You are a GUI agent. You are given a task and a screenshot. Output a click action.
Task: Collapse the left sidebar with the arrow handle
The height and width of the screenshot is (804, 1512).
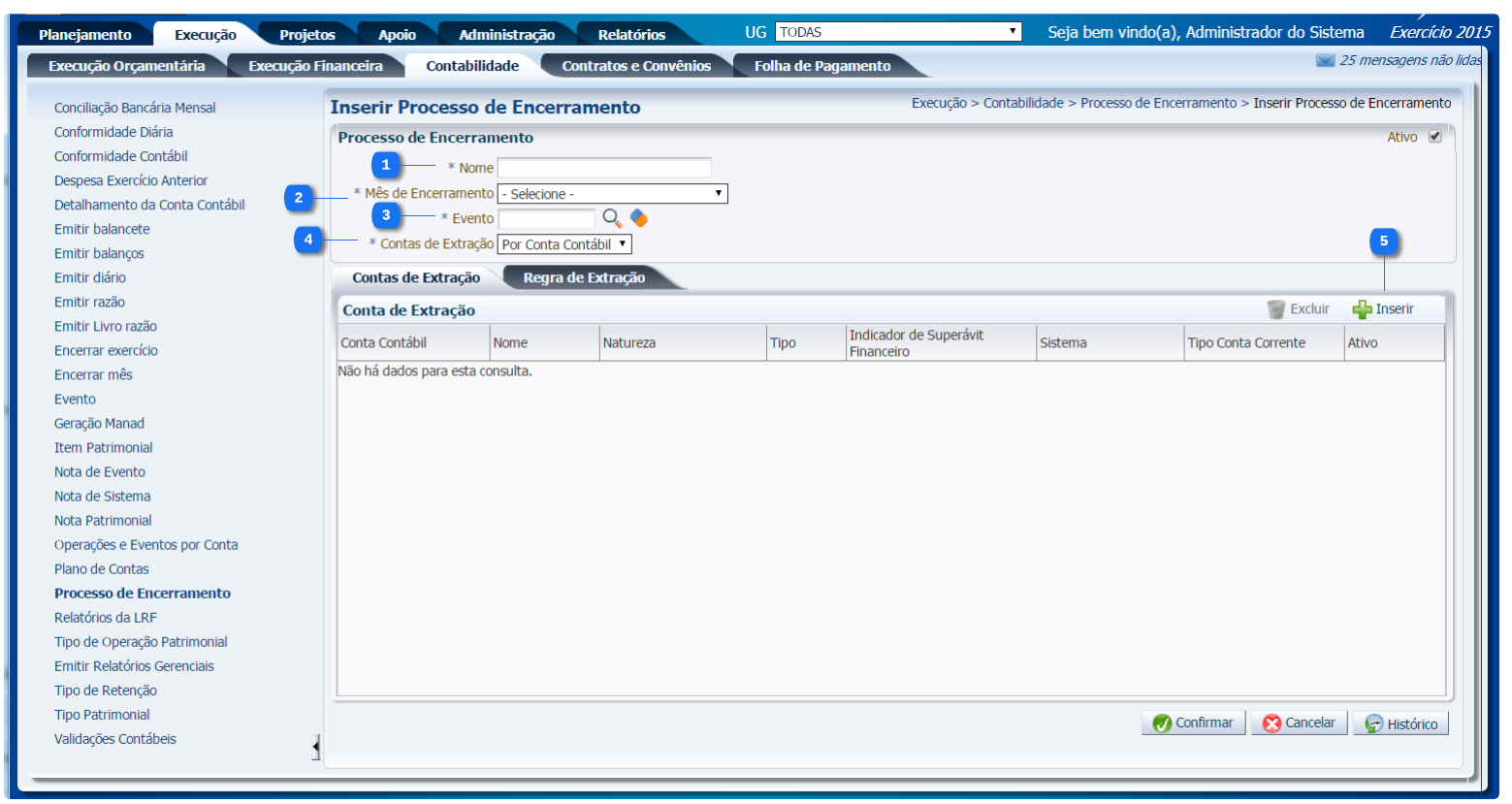pyautogui.click(x=315, y=747)
